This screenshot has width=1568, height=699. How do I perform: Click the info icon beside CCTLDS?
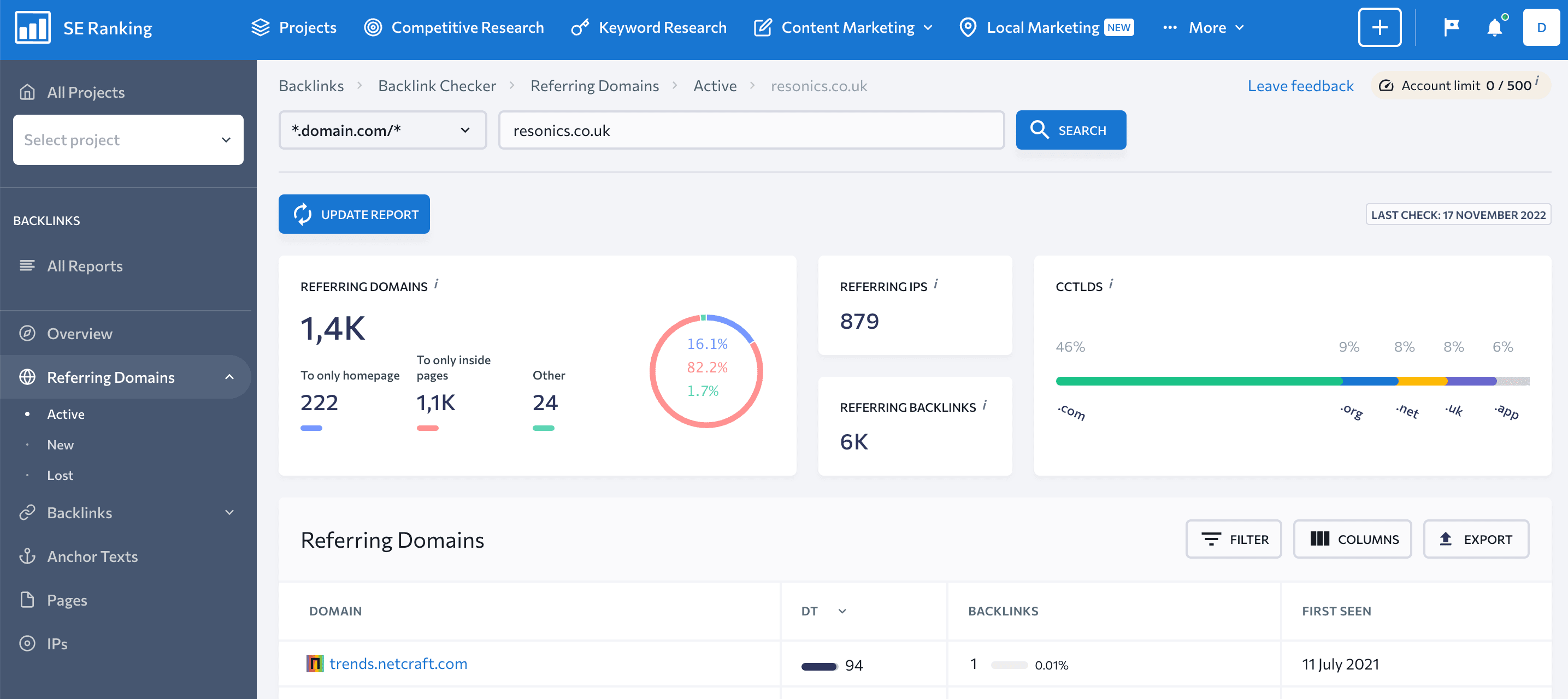pos(1111,284)
